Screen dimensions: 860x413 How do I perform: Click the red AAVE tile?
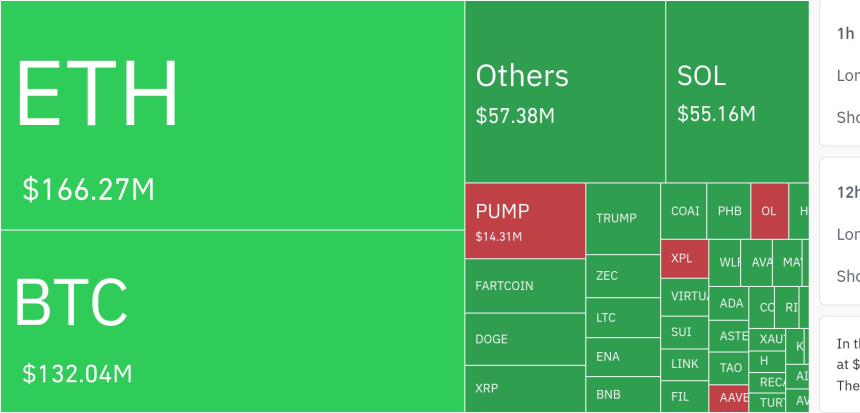coord(729,398)
